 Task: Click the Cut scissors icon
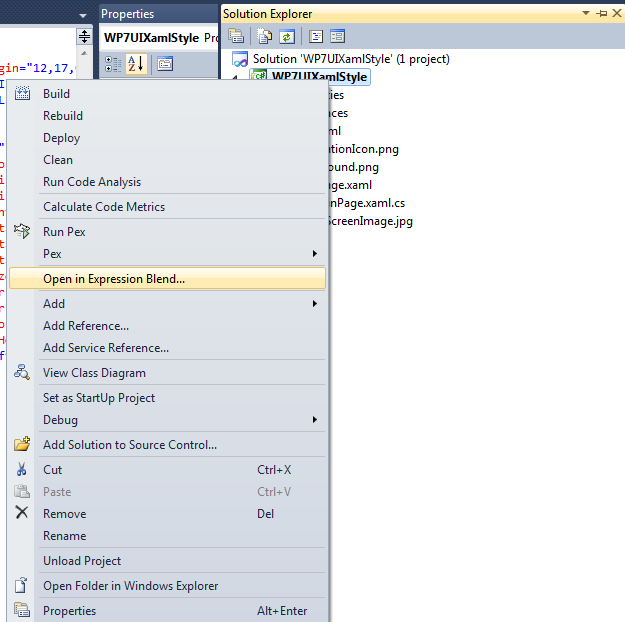22,469
